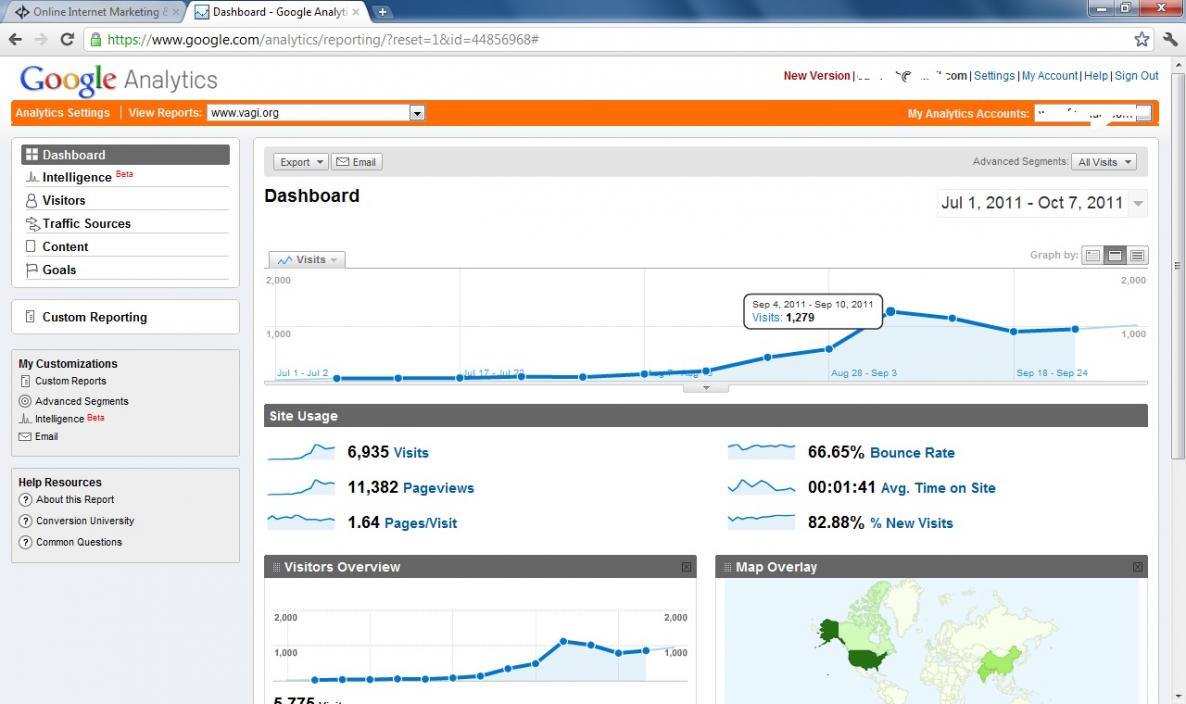Image resolution: width=1186 pixels, height=704 pixels.
Task: Go forward with the browser forward arrow
Action: pyautogui.click(x=41, y=39)
